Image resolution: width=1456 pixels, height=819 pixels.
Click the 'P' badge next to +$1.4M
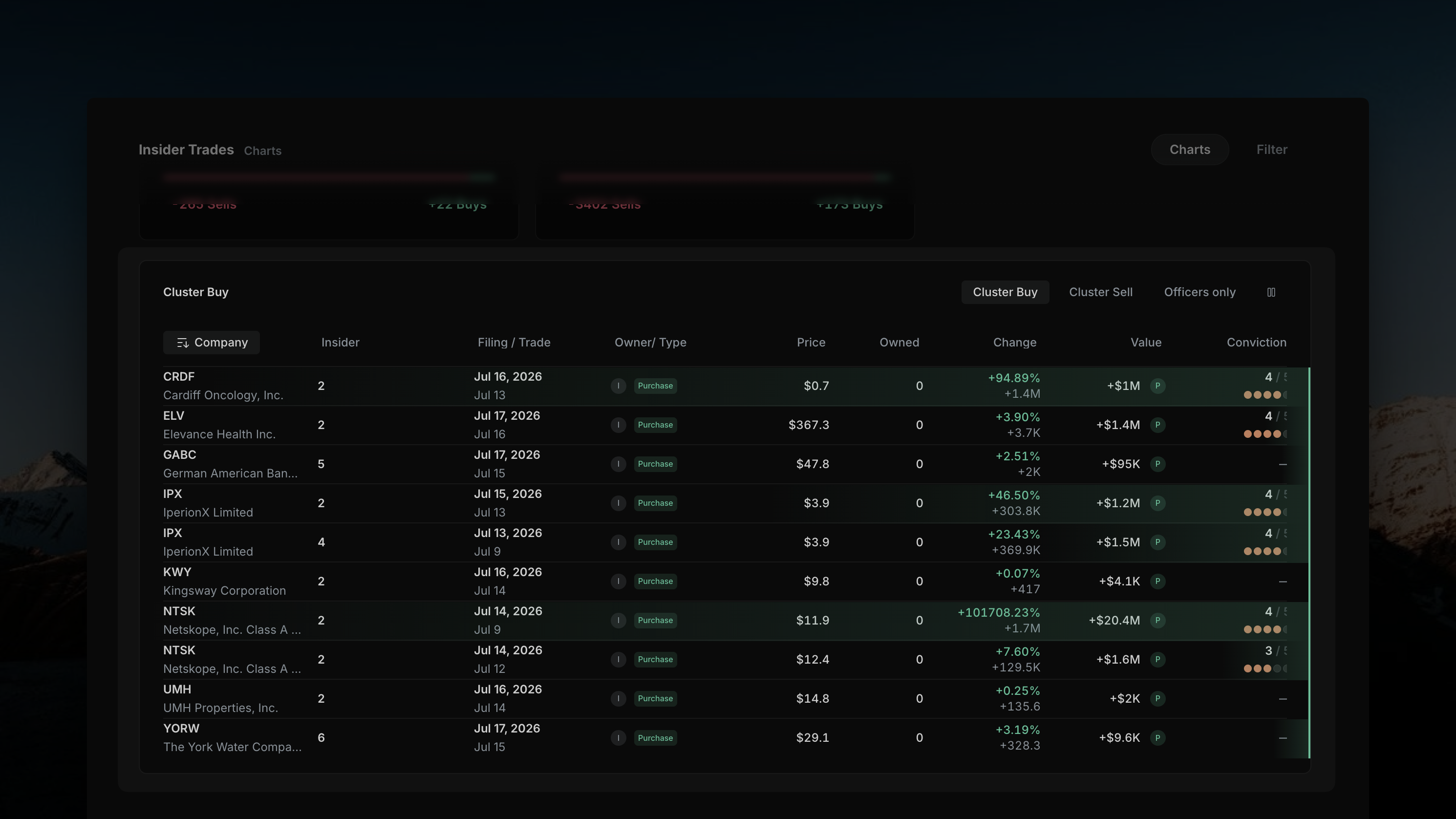click(1157, 425)
